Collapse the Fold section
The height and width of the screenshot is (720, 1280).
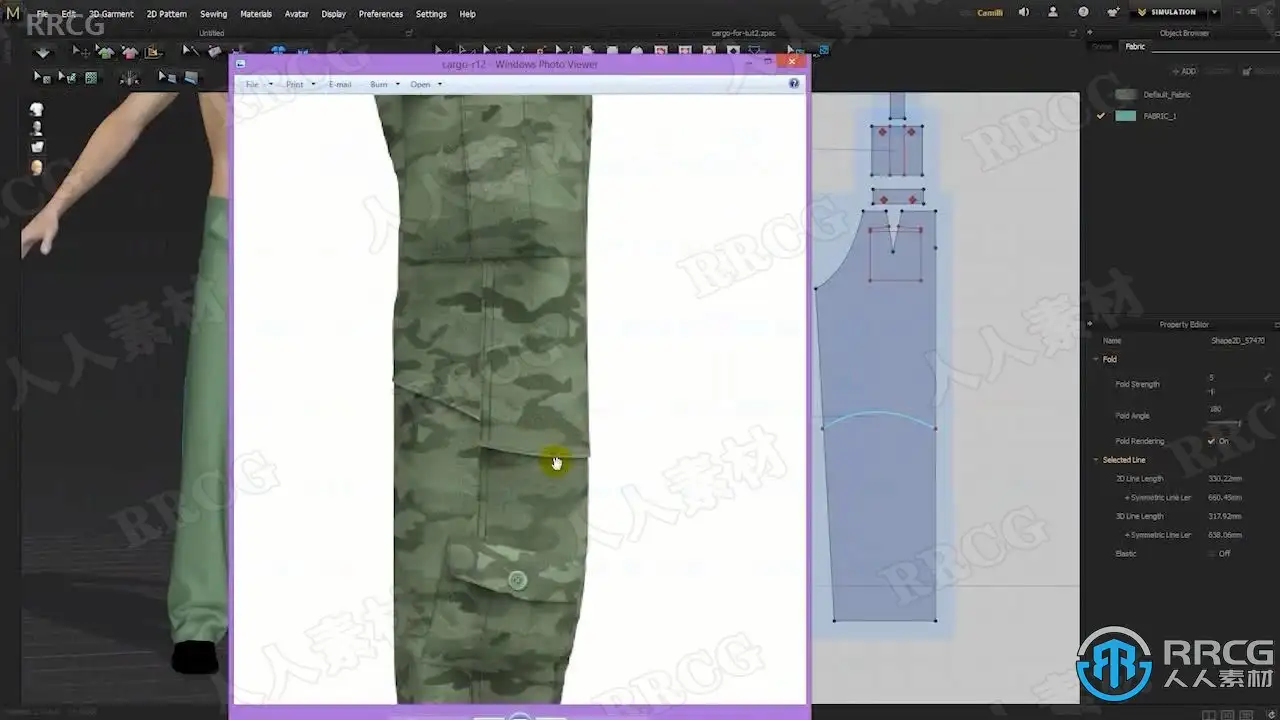(x=1097, y=359)
